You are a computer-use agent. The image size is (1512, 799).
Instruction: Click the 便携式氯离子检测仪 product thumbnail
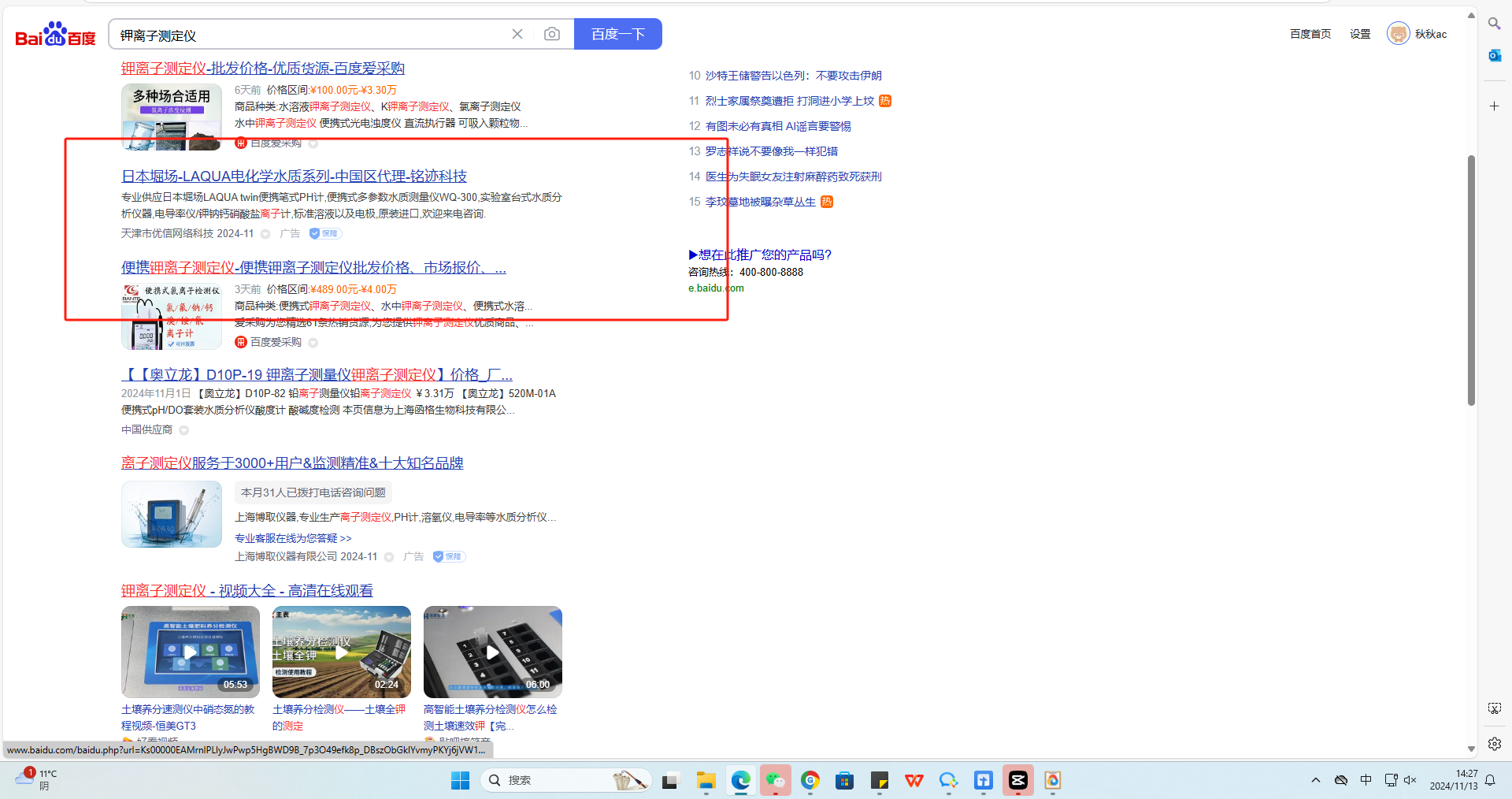[x=172, y=317]
